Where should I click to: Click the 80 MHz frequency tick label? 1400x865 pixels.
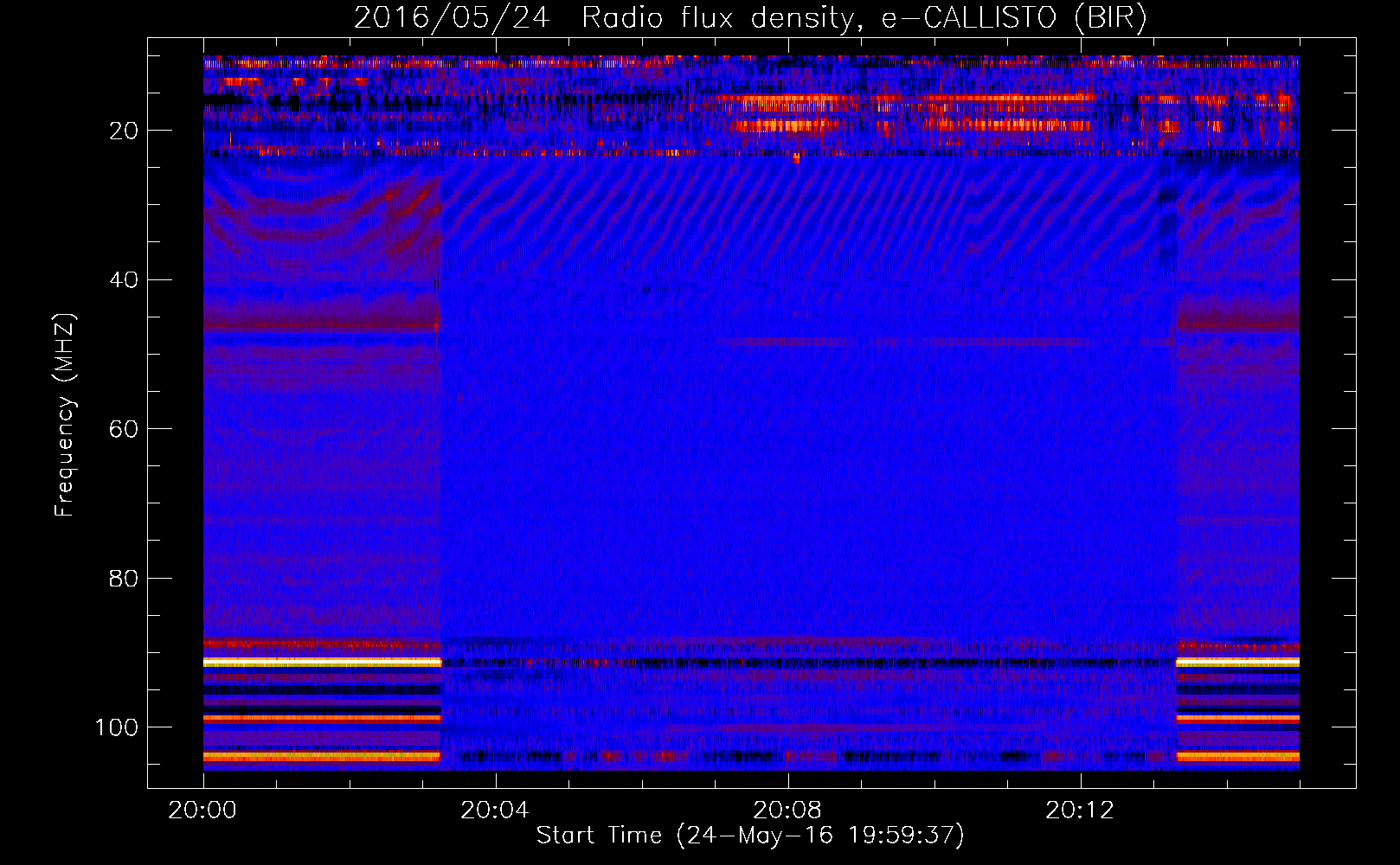pos(124,578)
